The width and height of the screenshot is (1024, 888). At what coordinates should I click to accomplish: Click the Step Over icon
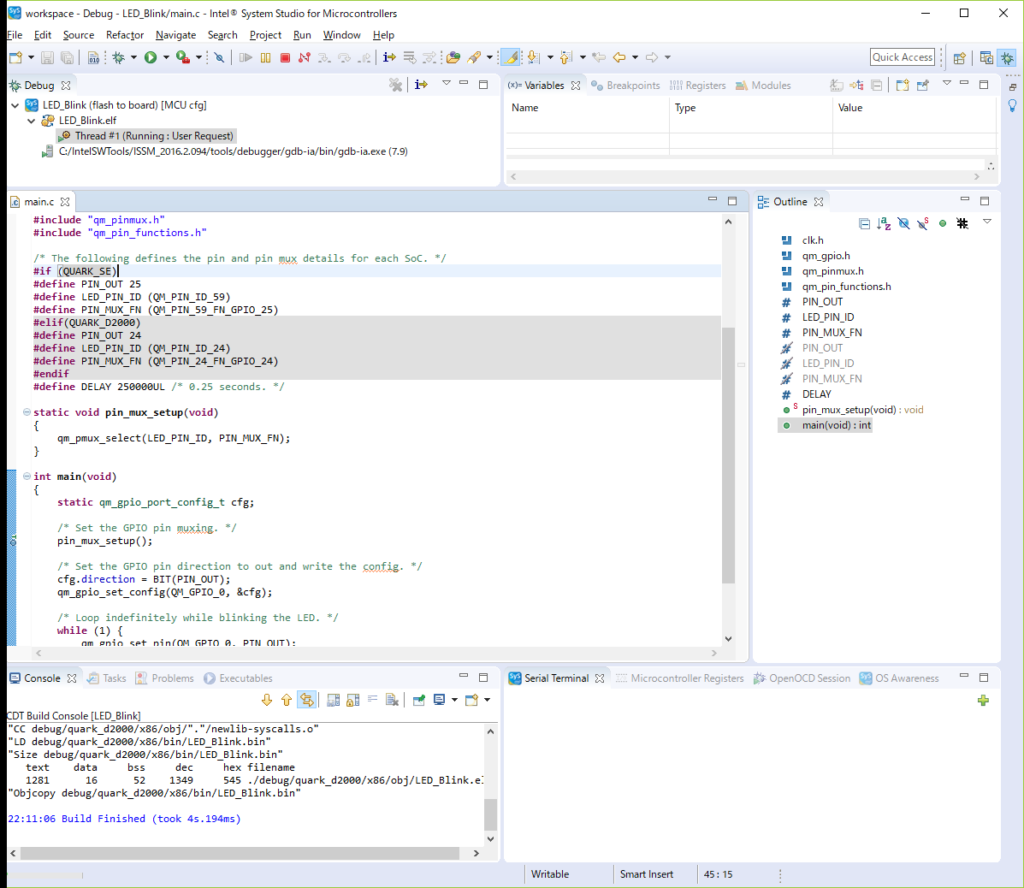344,57
